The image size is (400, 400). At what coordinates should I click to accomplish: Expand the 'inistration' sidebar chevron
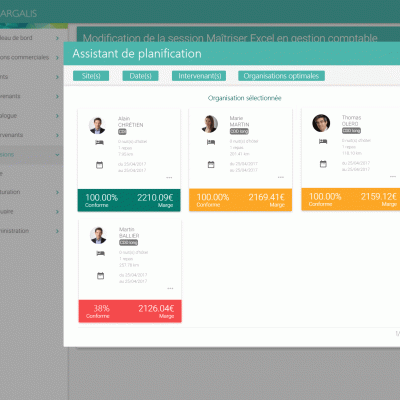(57, 231)
